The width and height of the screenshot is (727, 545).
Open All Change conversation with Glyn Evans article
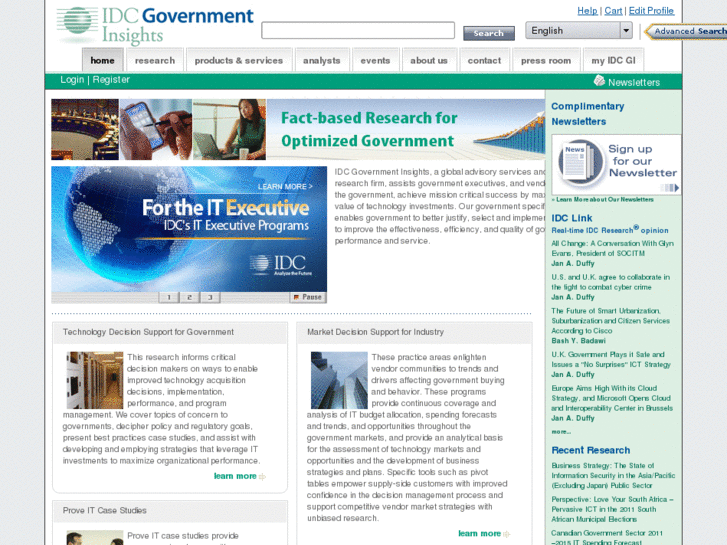click(x=612, y=248)
